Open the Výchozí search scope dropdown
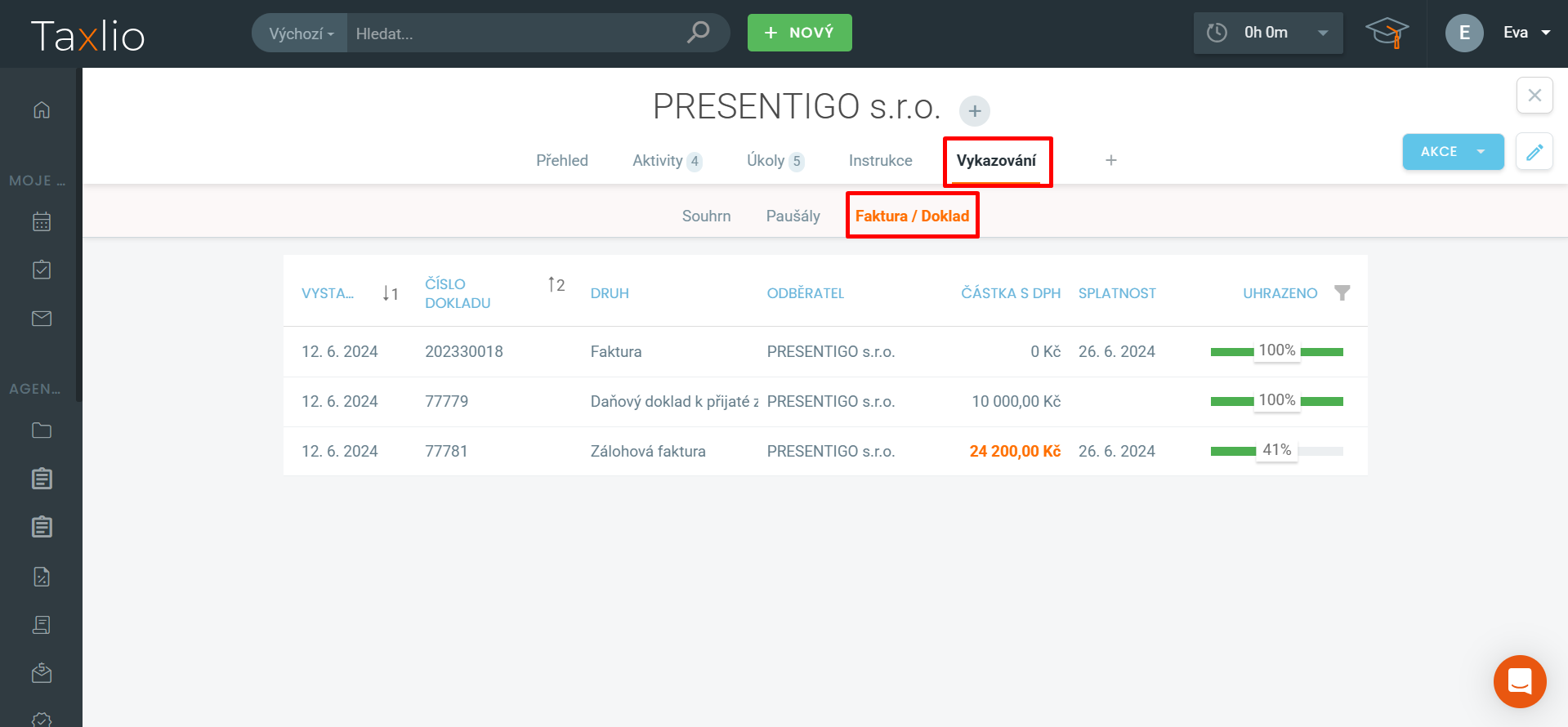This screenshot has height=727, width=1568. 301,33
